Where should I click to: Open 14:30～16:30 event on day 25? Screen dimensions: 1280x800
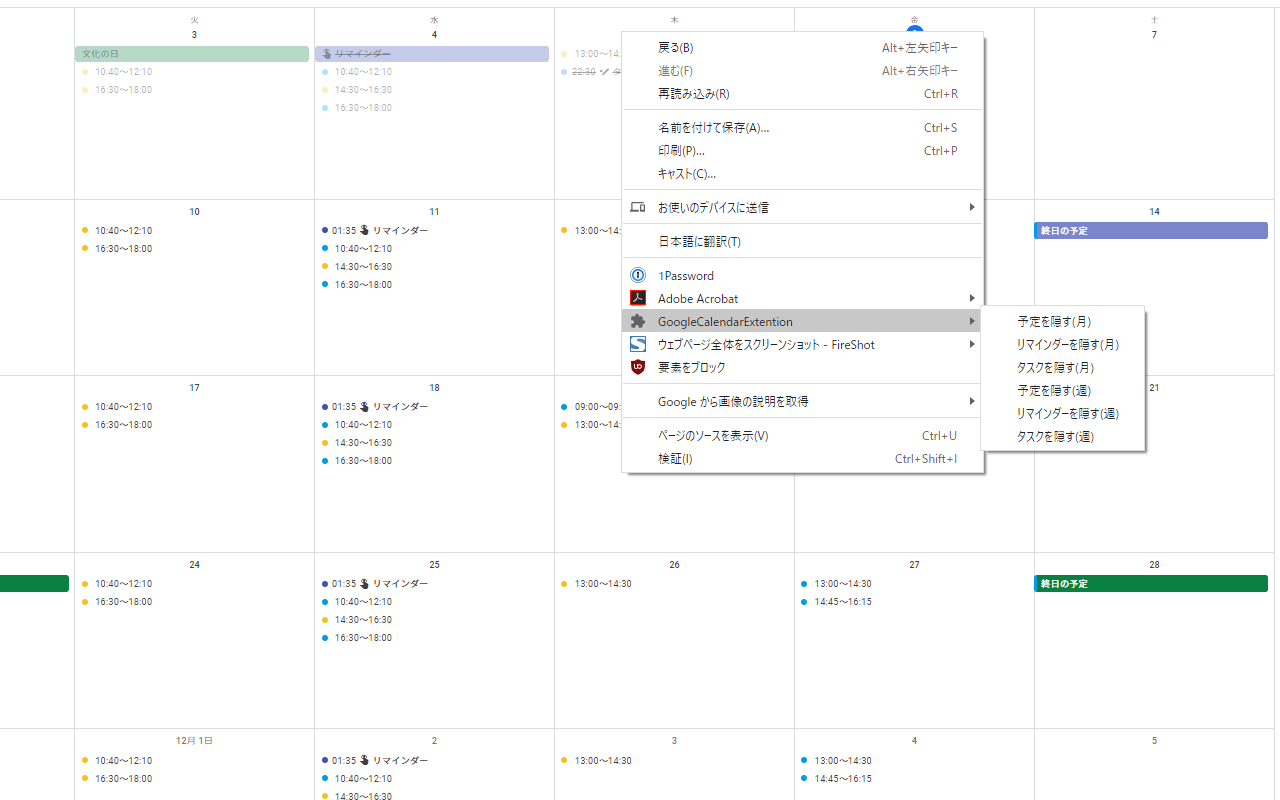tap(358, 619)
